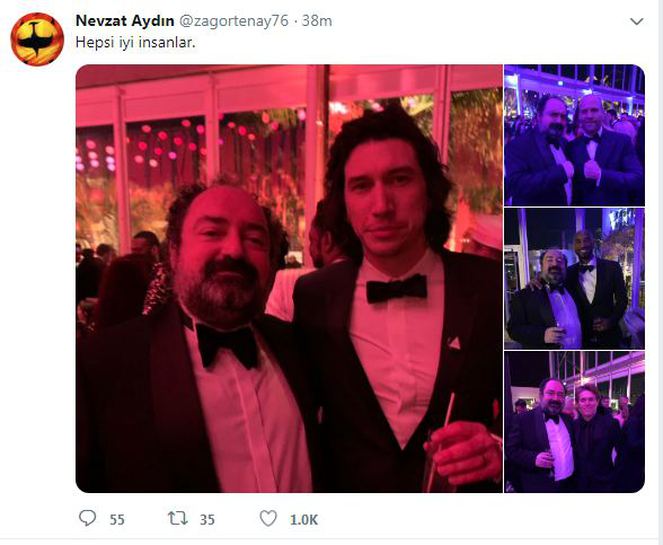
Task: Open the top right photo thumbnail
Action: [574, 135]
